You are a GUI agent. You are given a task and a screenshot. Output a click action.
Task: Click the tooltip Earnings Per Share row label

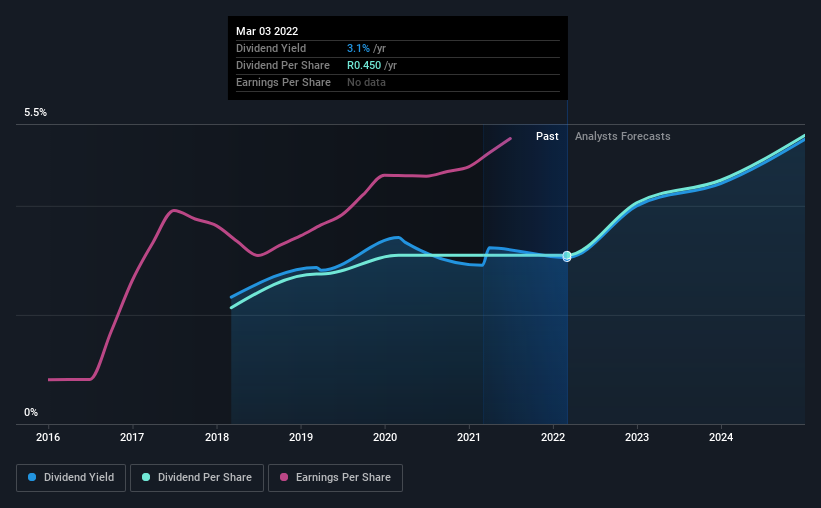283,82
